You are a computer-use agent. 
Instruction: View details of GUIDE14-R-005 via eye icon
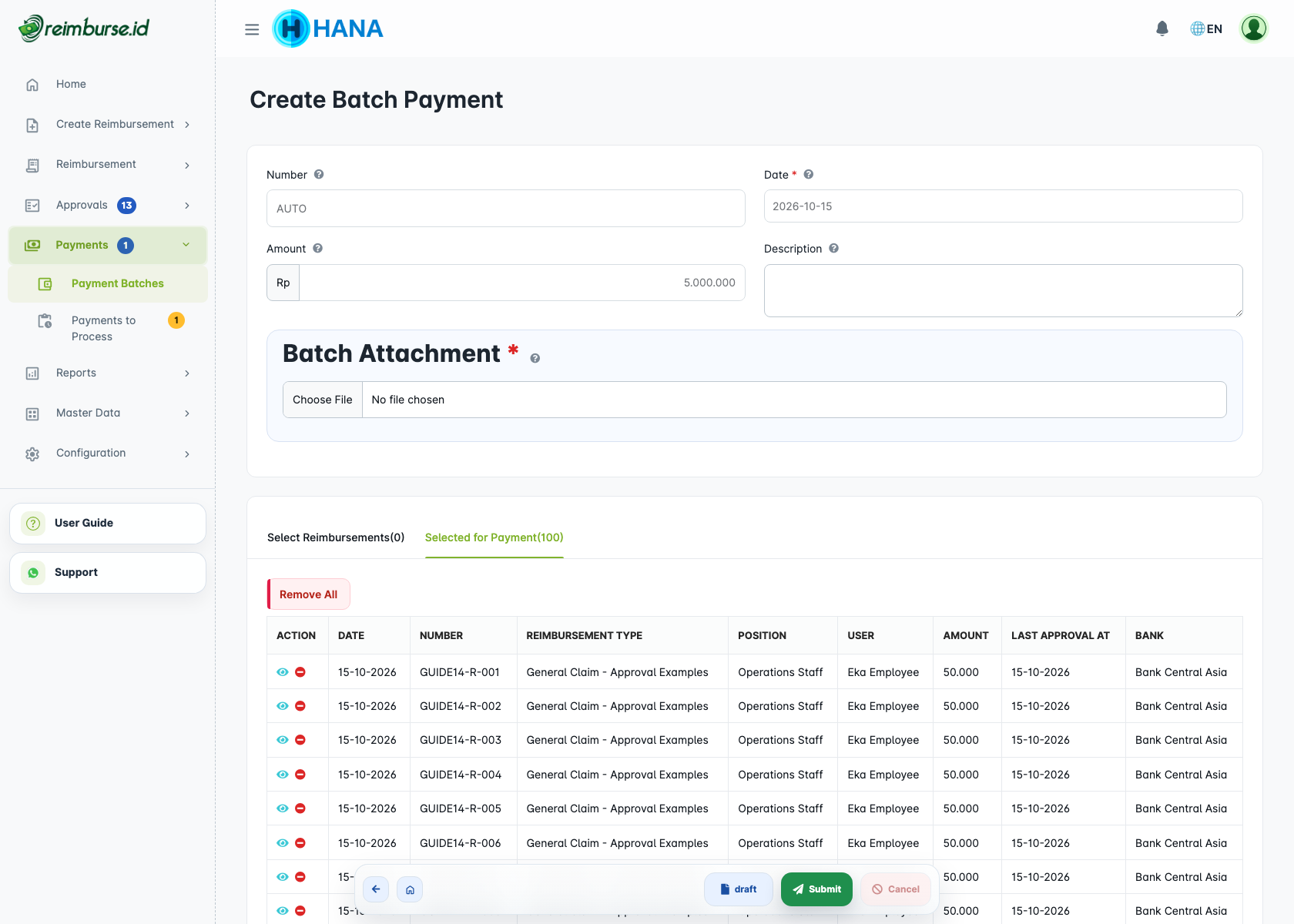click(283, 808)
